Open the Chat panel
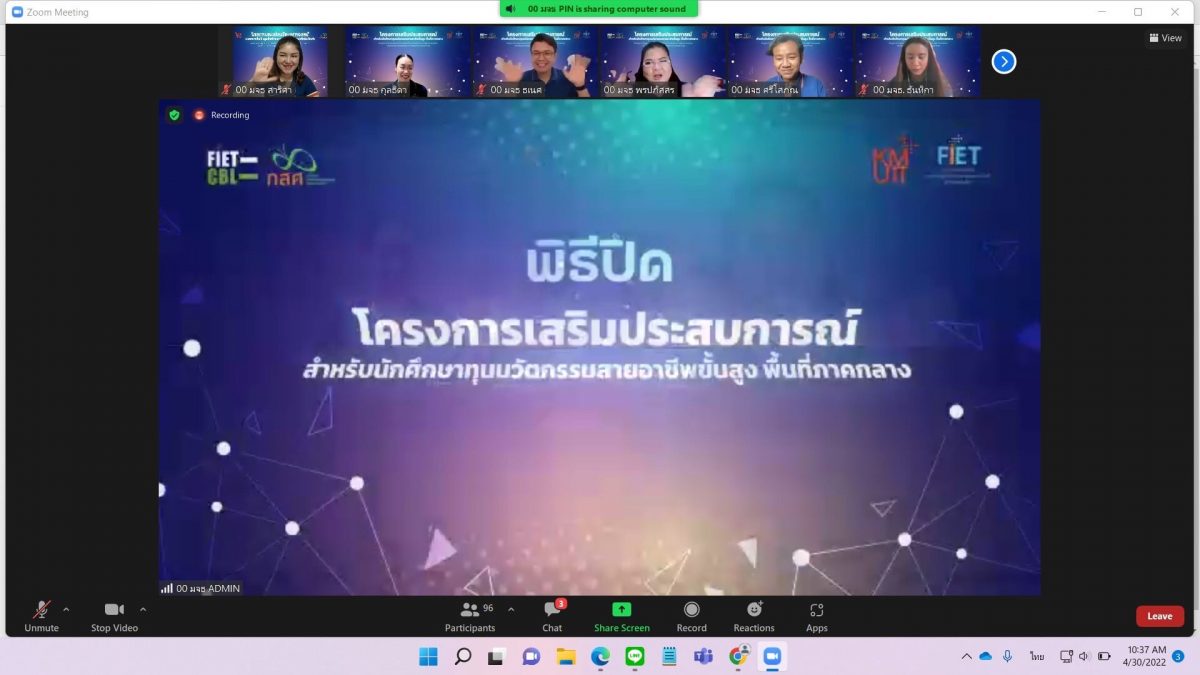1200x675 pixels. [x=552, y=616]
